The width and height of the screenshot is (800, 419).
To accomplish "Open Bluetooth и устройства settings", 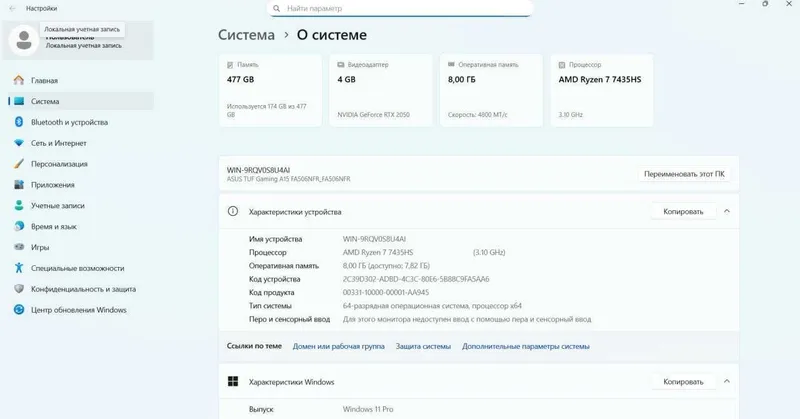I will click(x=81, y=122).
